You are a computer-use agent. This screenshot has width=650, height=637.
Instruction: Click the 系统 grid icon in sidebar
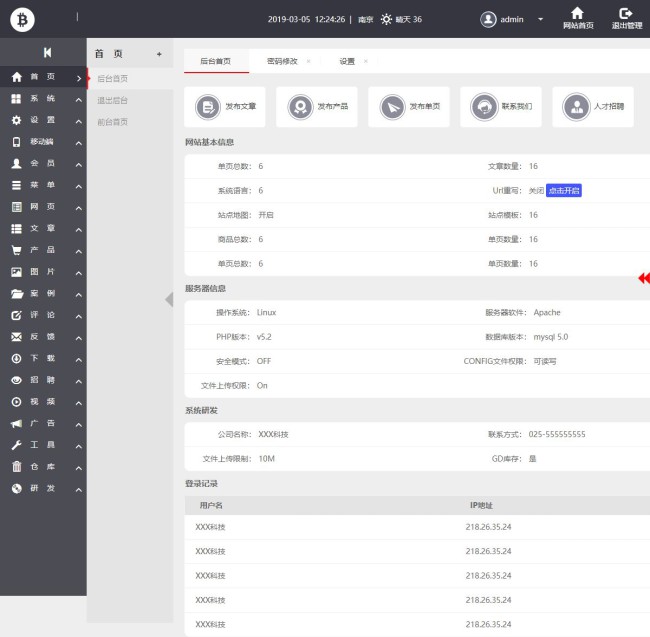tap(16, 99)
